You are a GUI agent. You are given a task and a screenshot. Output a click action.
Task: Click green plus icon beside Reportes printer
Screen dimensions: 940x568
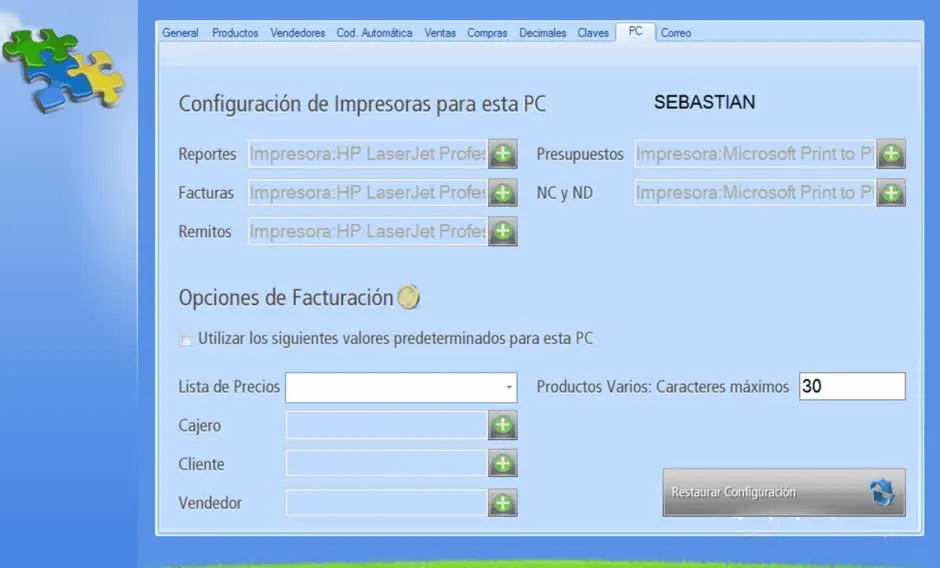pyautogui.click(x=503, y=154)
